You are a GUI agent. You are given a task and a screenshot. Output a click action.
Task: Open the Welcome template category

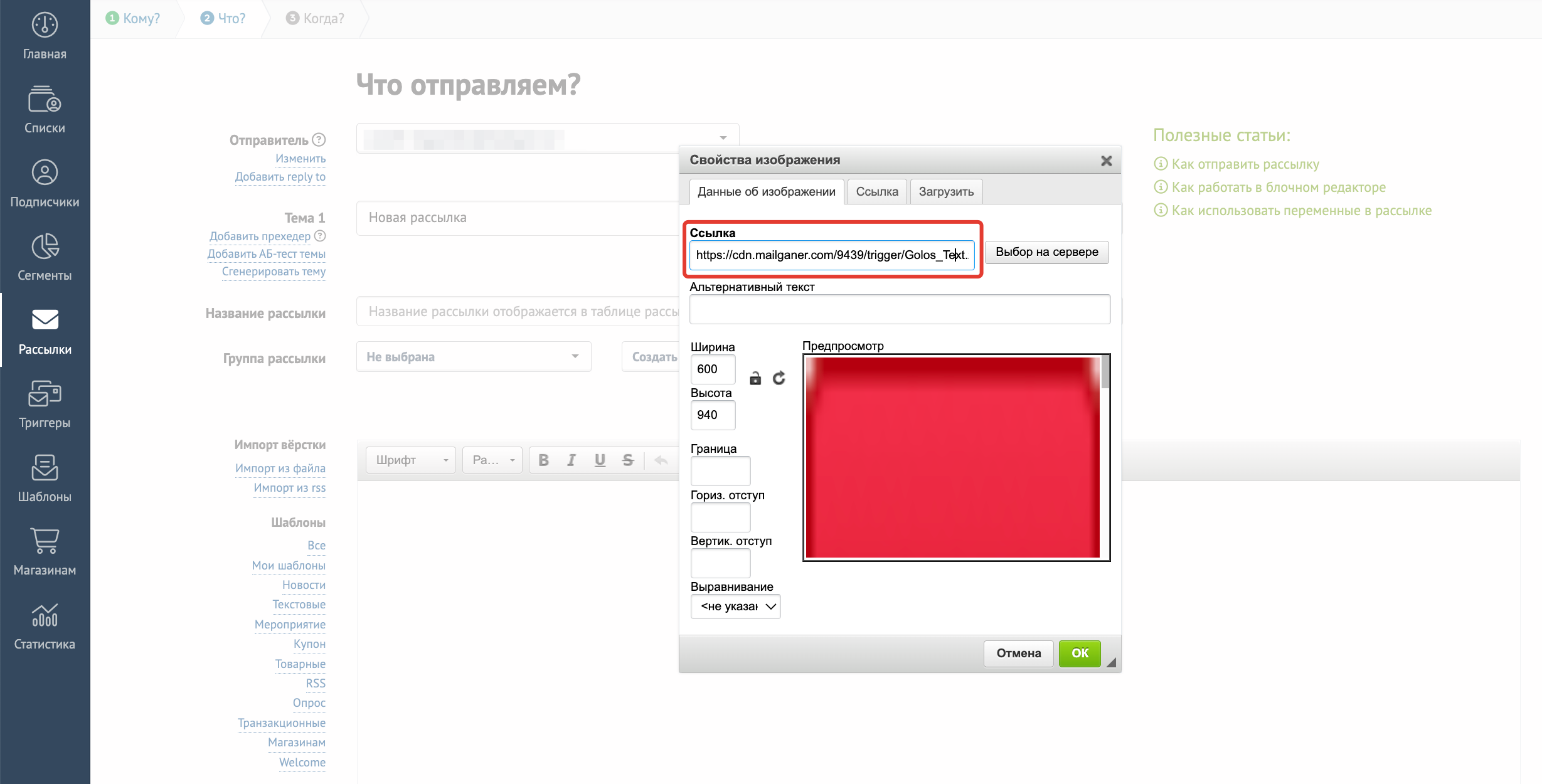click(x=302, y=763)
